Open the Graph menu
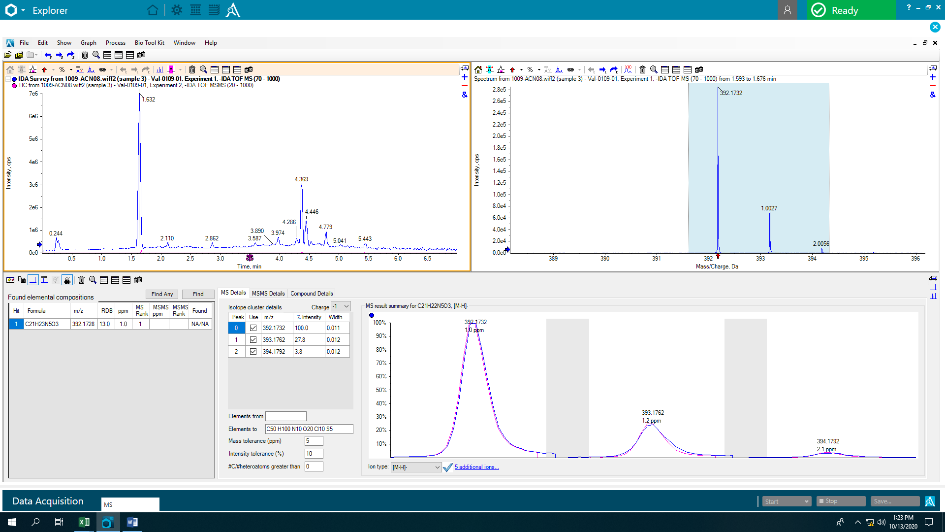945x532 pixels. coord(89,43)
